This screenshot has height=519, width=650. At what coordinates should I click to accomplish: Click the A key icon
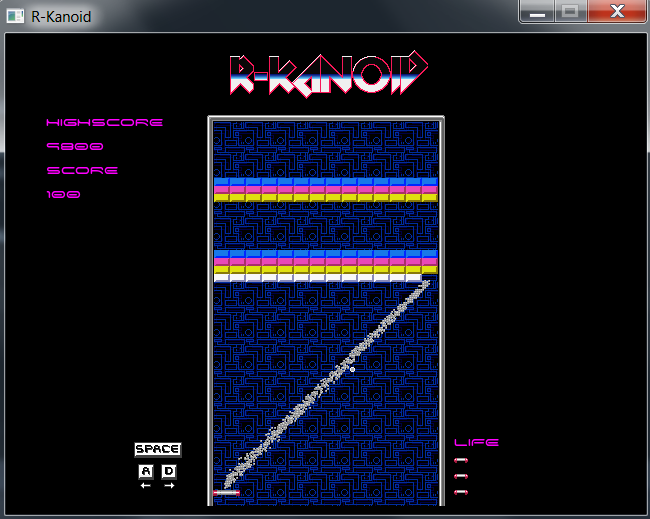point(145,471)
